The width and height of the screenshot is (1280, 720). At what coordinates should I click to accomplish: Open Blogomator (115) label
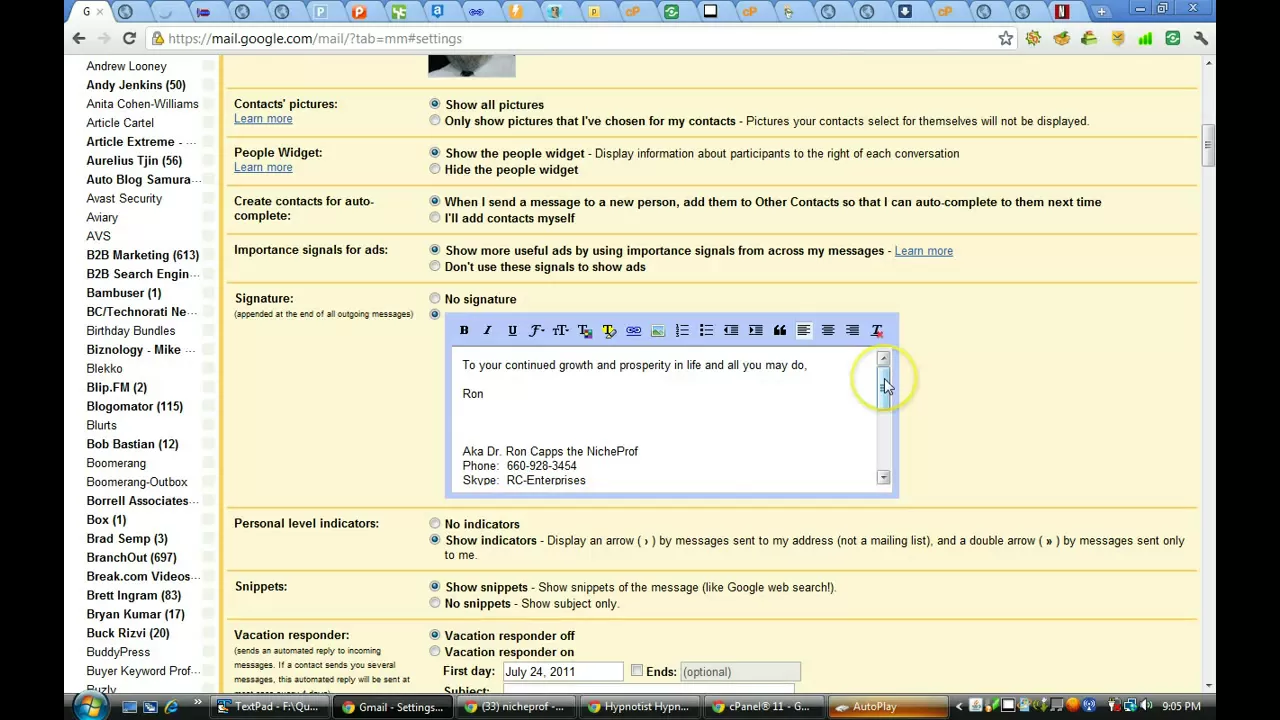(x=134, y=406)
